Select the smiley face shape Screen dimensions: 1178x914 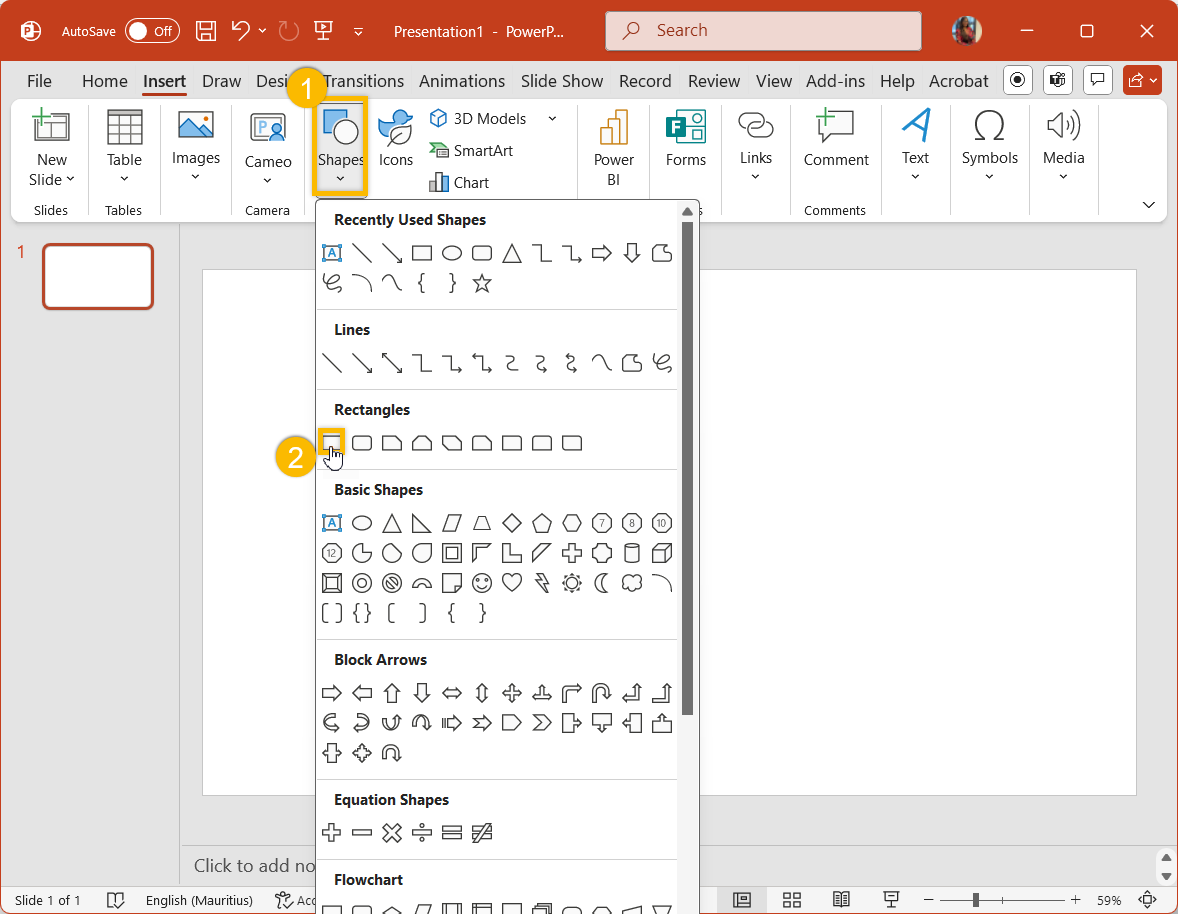coord(482,583)
